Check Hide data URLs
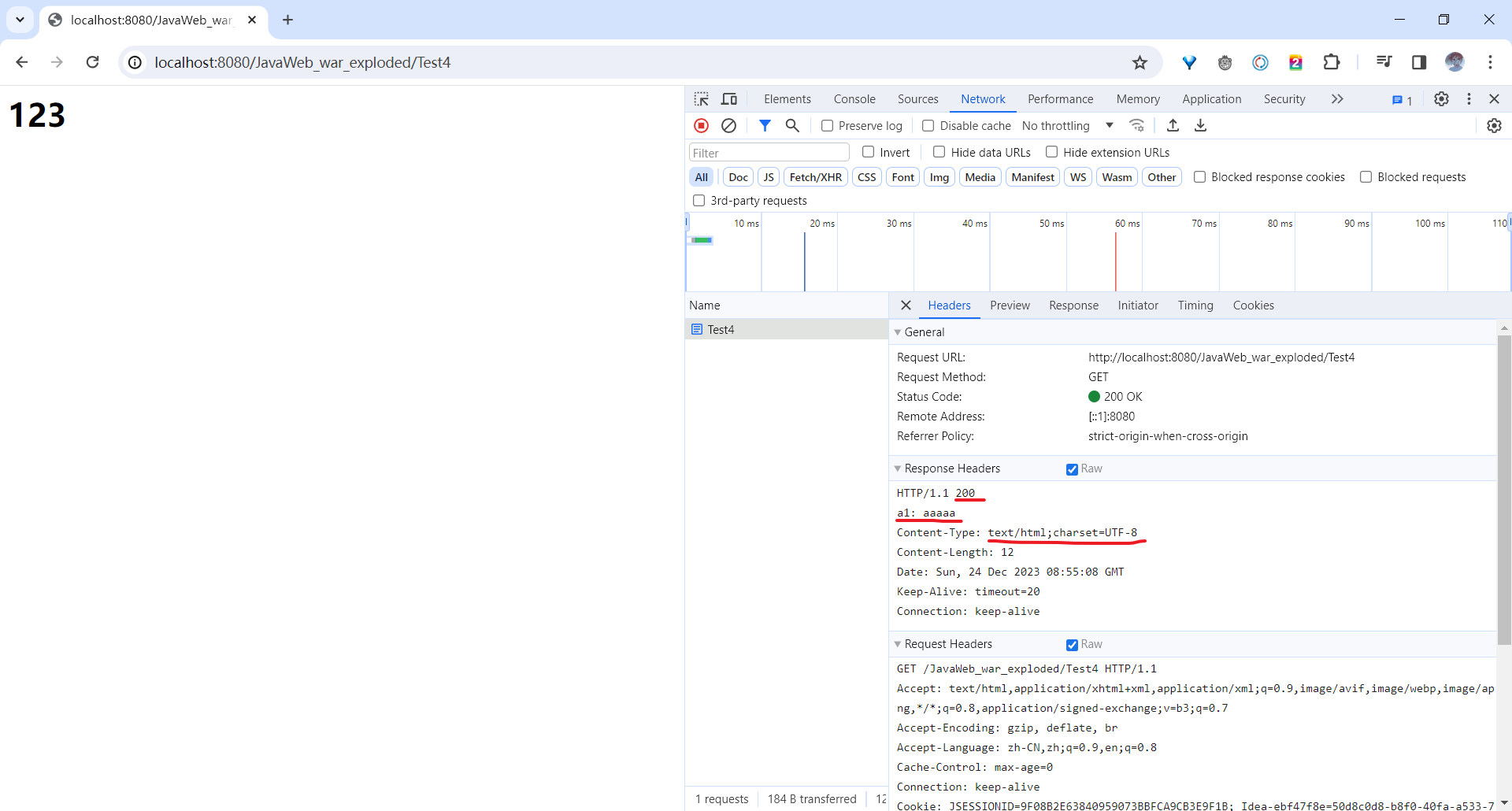The image size is (1512, 811). coord(939,152)
